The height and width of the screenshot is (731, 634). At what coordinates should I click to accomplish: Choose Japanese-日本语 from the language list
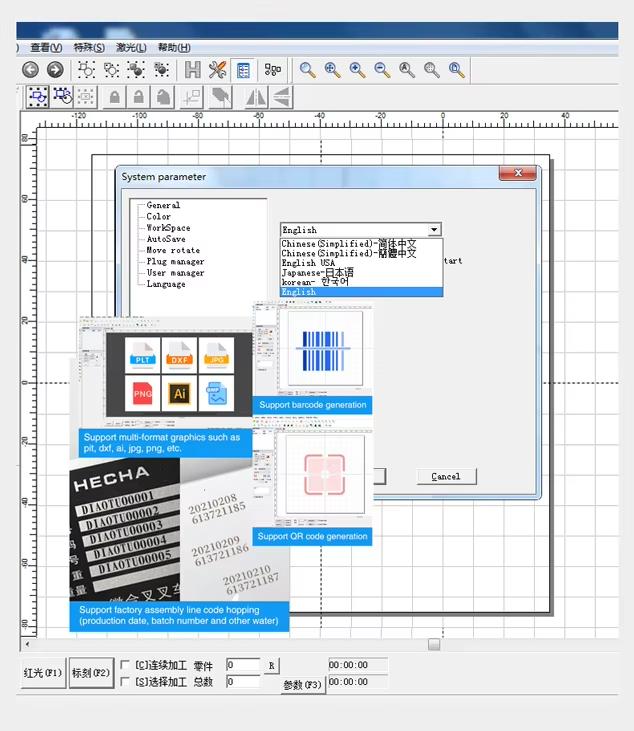click(317, 272)
